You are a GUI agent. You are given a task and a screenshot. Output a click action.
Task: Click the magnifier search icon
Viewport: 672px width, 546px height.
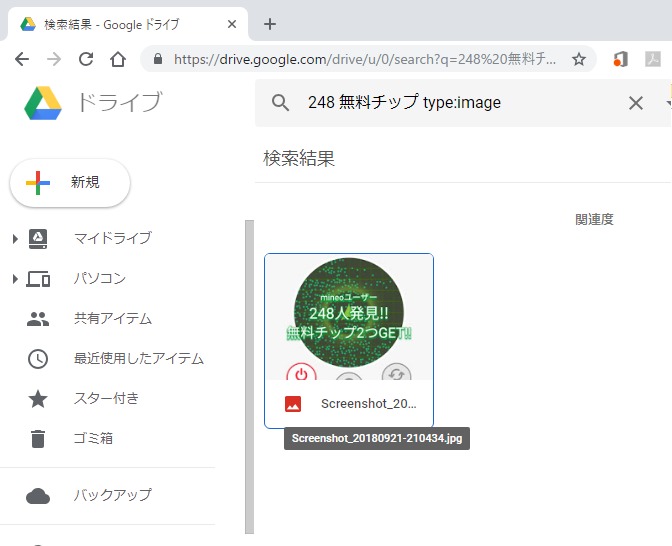(x=281, y=103)
